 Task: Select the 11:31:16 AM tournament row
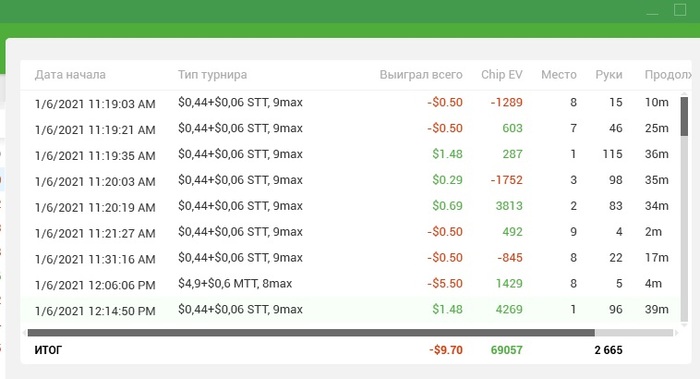350,258
